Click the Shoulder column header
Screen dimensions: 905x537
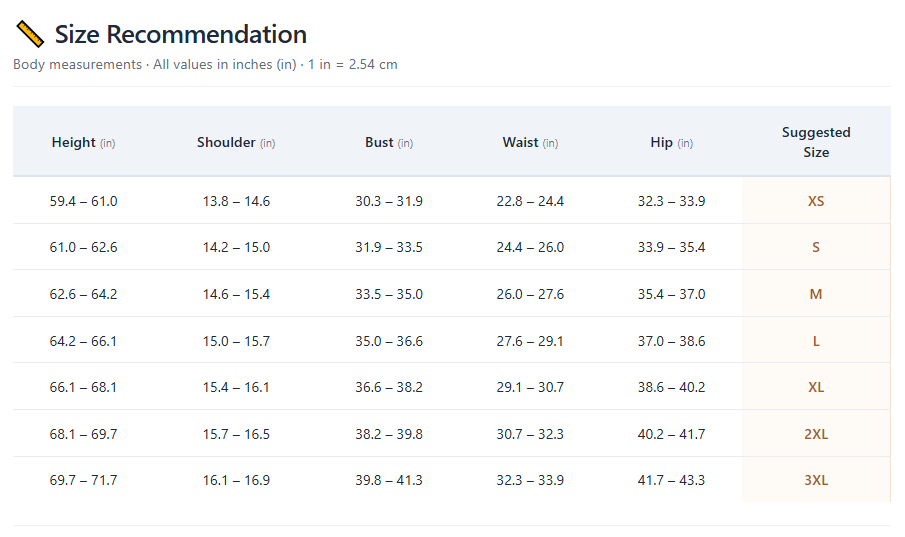pyautogui.click(x=236, y=142)
